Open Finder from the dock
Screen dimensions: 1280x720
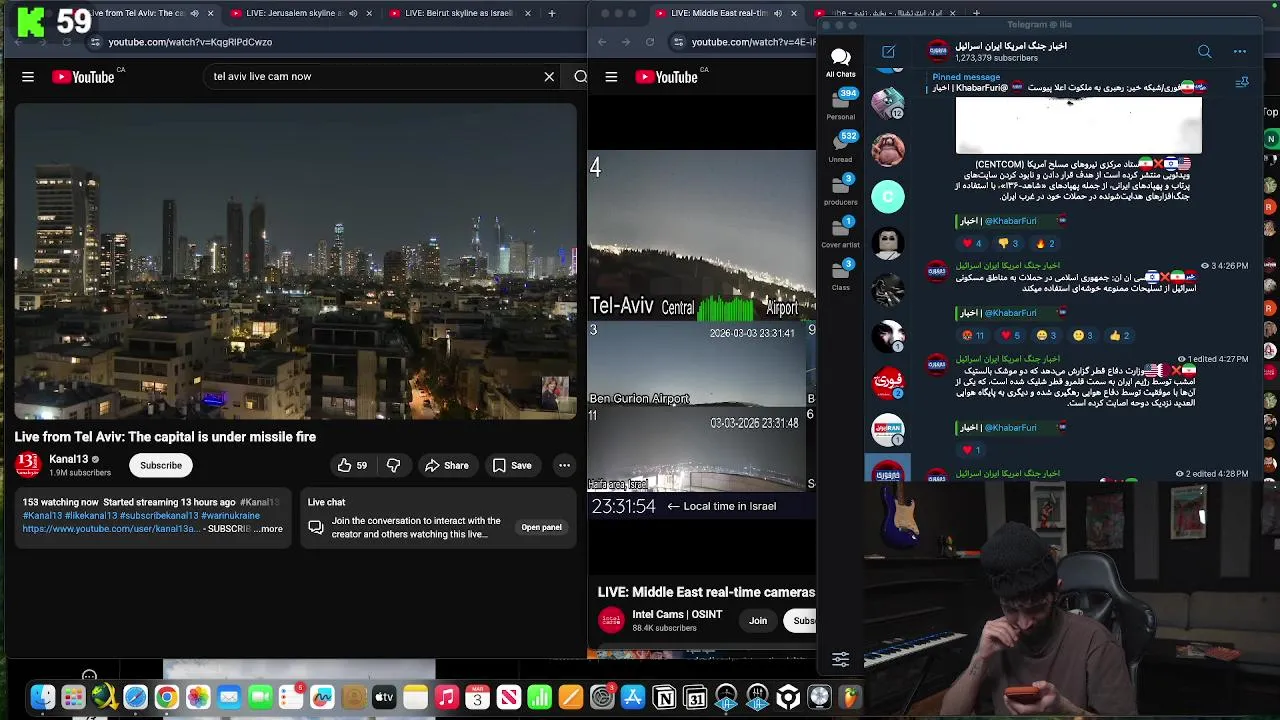click(x=42, y=697)
